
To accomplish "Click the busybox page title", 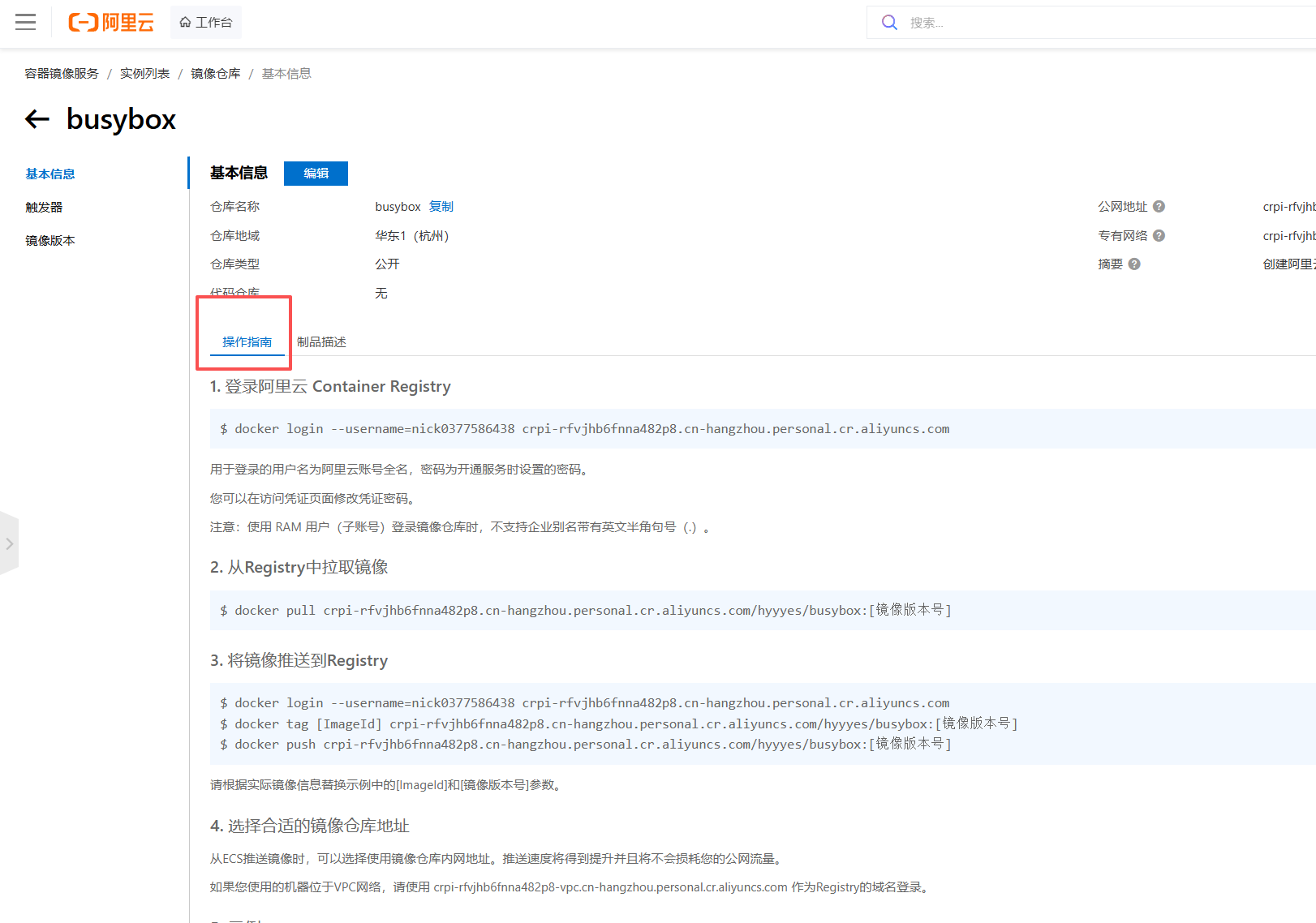I will pyautogui.click(x=121, y=119).
